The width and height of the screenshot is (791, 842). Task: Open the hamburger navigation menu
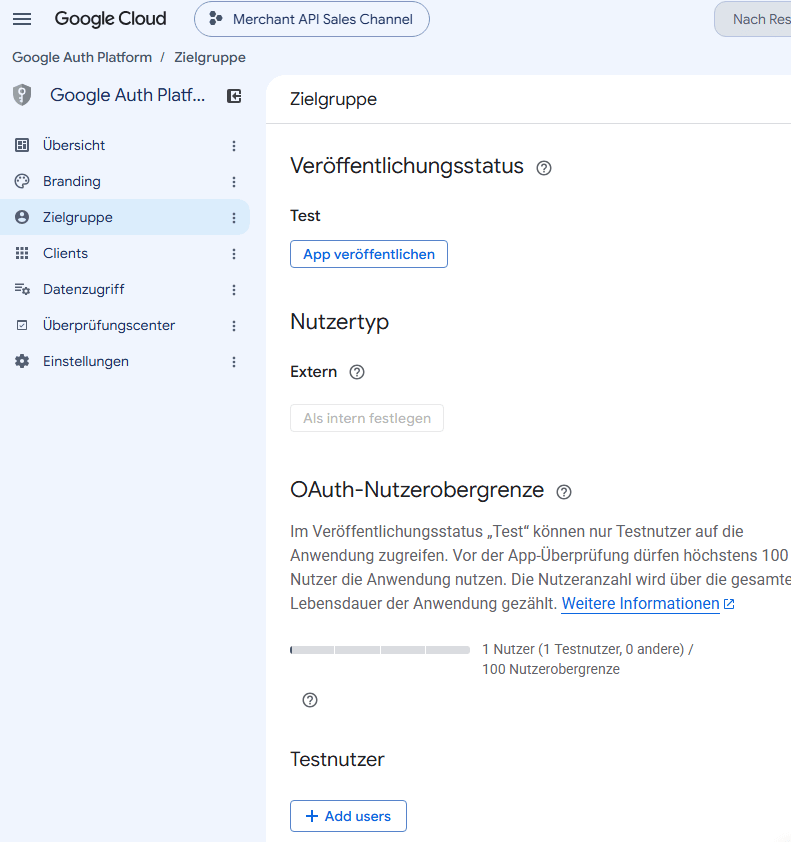(x=22, y=19)
